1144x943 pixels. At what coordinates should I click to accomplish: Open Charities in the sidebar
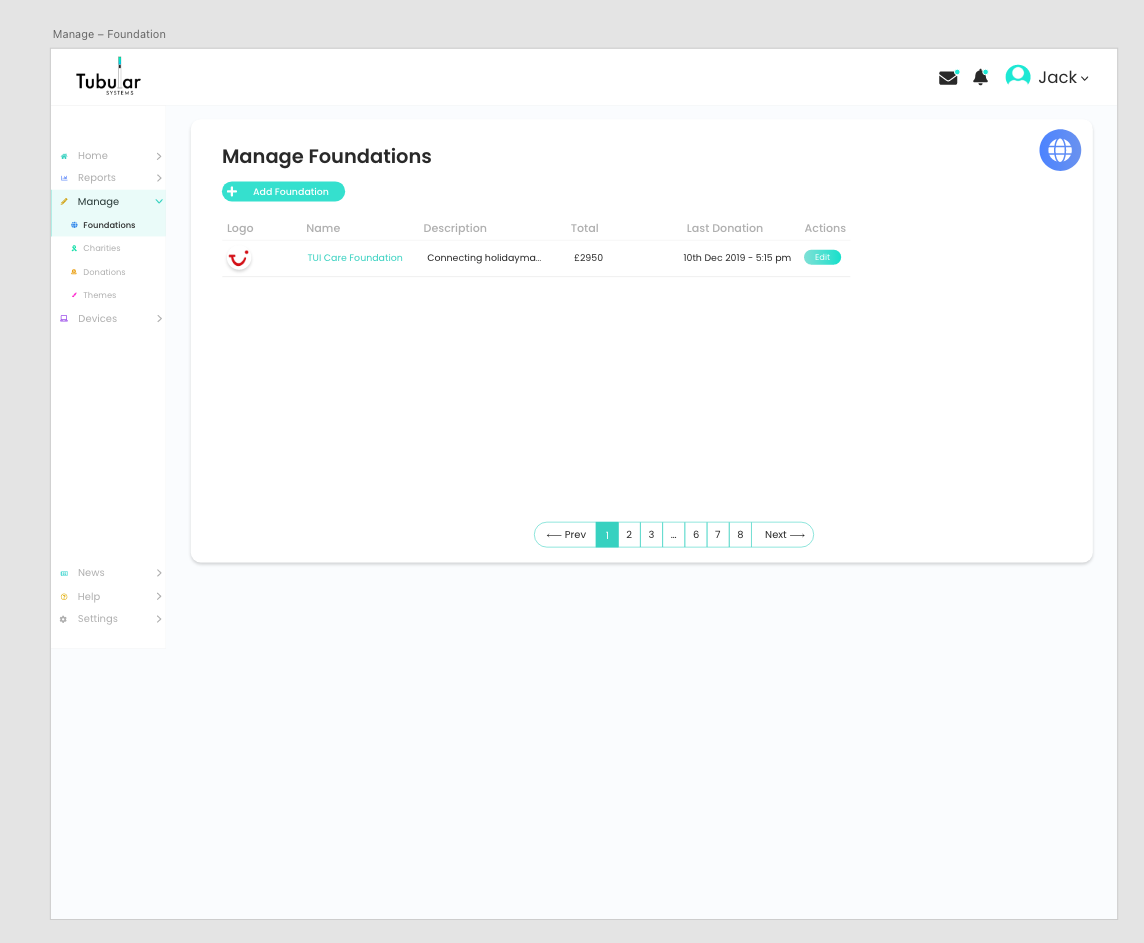(x=101, y=248)
